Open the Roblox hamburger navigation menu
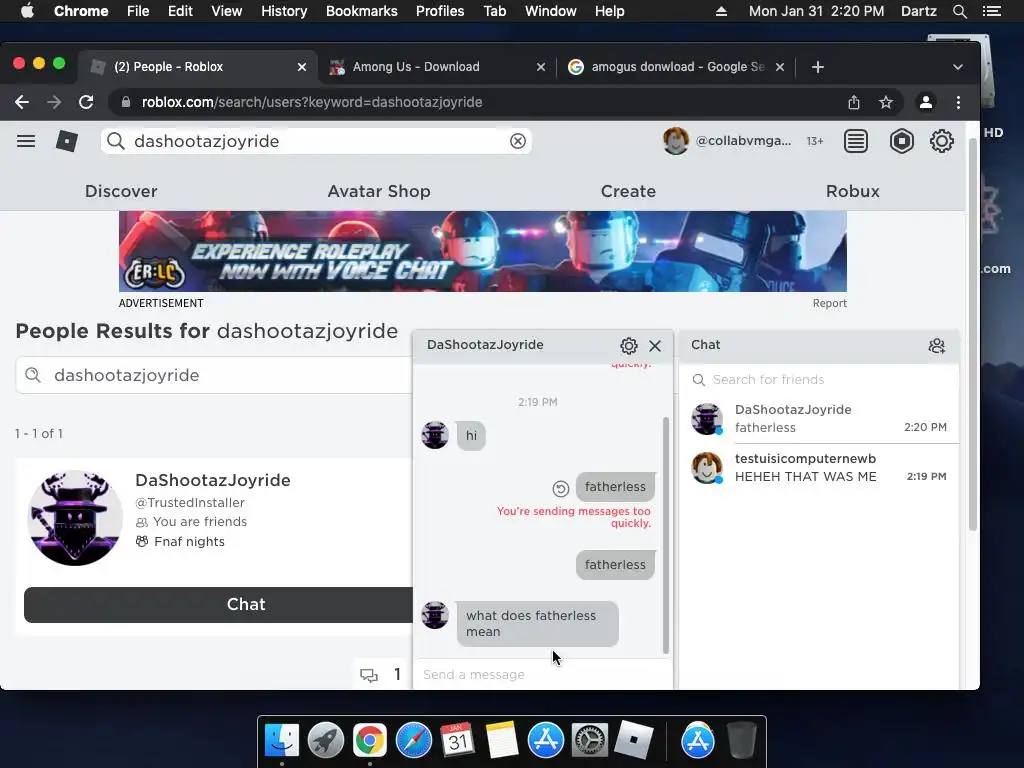The height and width of the screenshot is (768, 1024). point(26,141)
